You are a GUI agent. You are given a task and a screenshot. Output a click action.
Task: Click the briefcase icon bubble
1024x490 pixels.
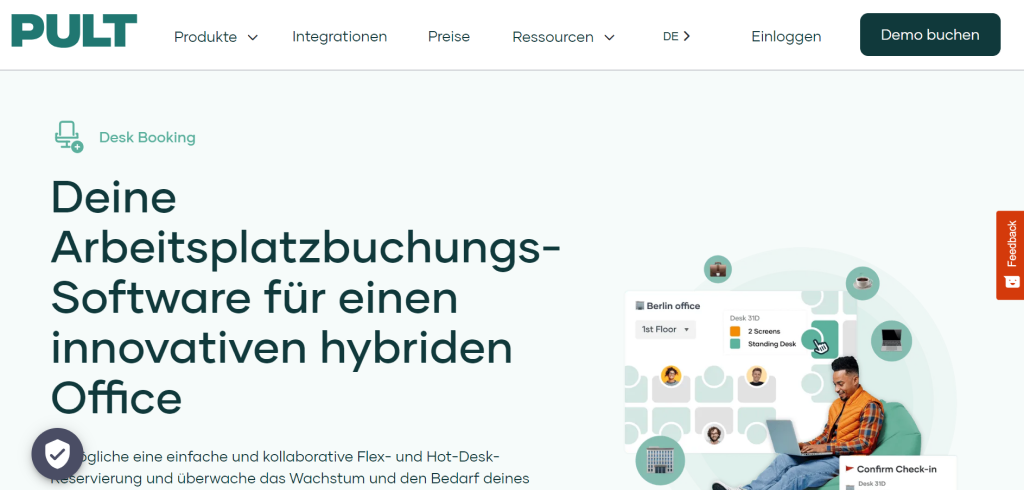[718, 269]
